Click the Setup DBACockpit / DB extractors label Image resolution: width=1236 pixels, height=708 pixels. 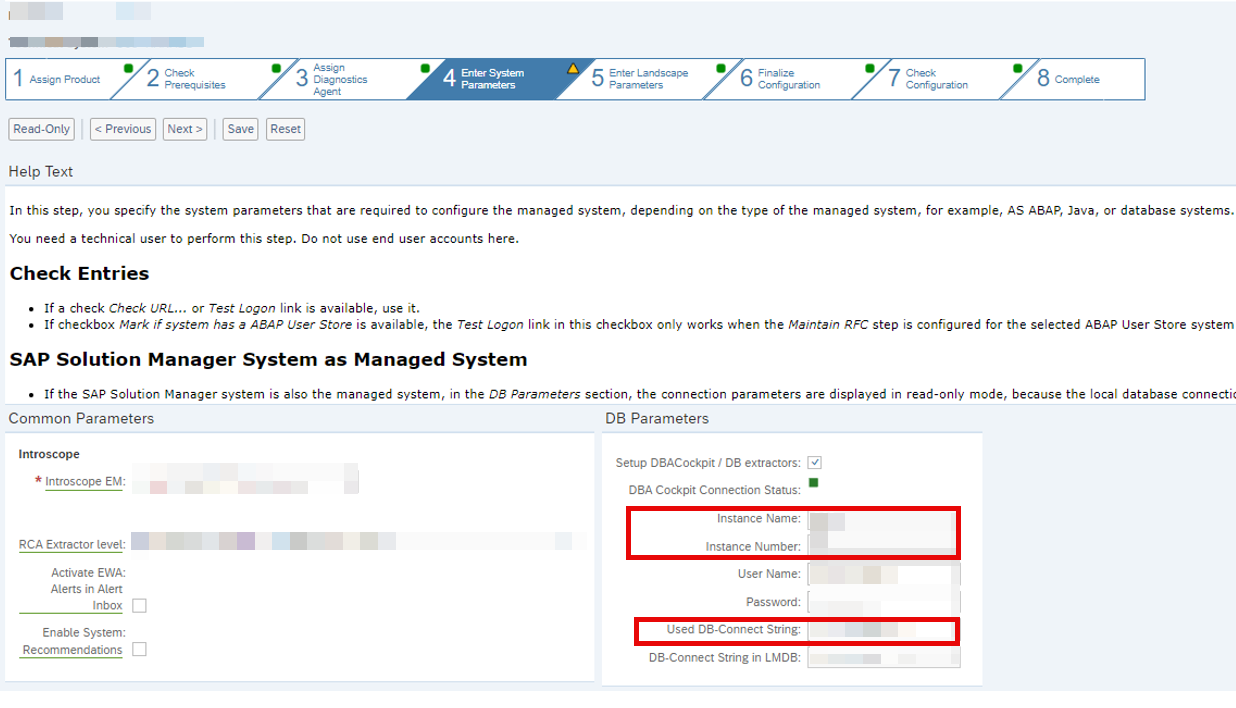tap(708, 463)
